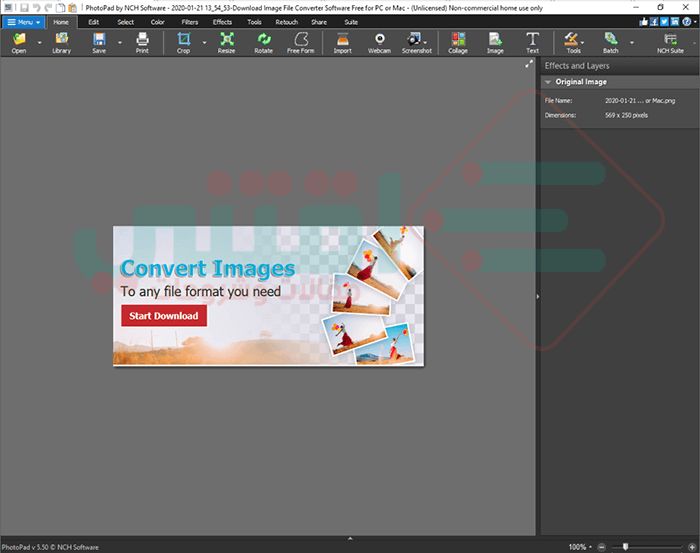Expand the Open button dropdown arrow
This screenshot has width=700, height=553.
point(39,43)
